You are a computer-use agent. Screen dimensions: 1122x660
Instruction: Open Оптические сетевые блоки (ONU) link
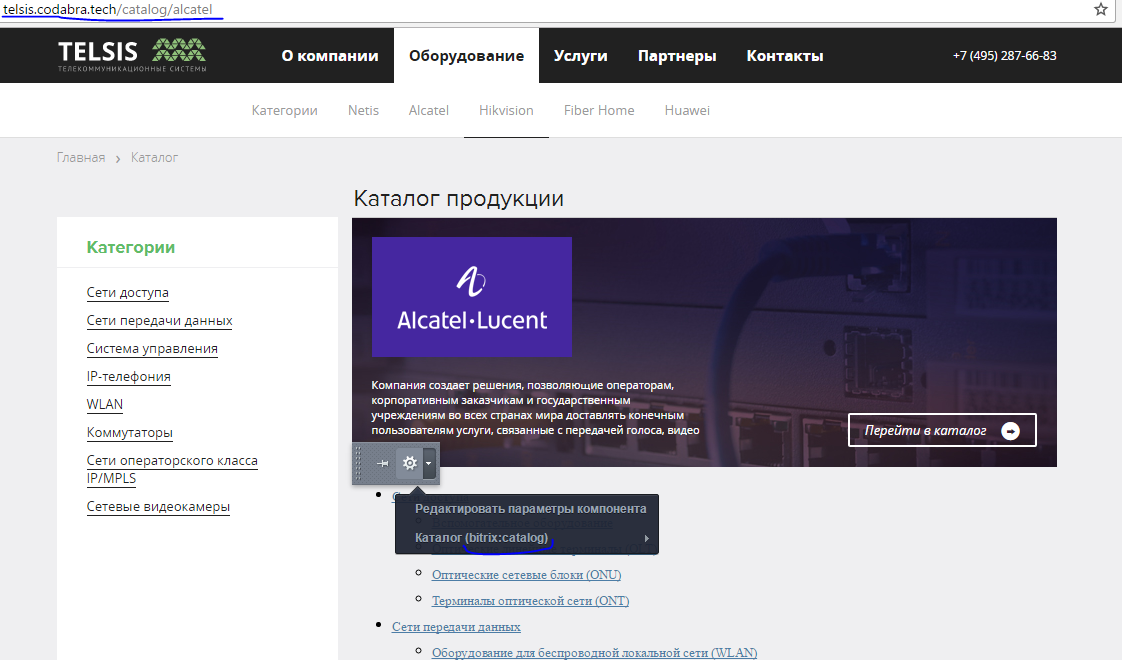click(527, 575)
